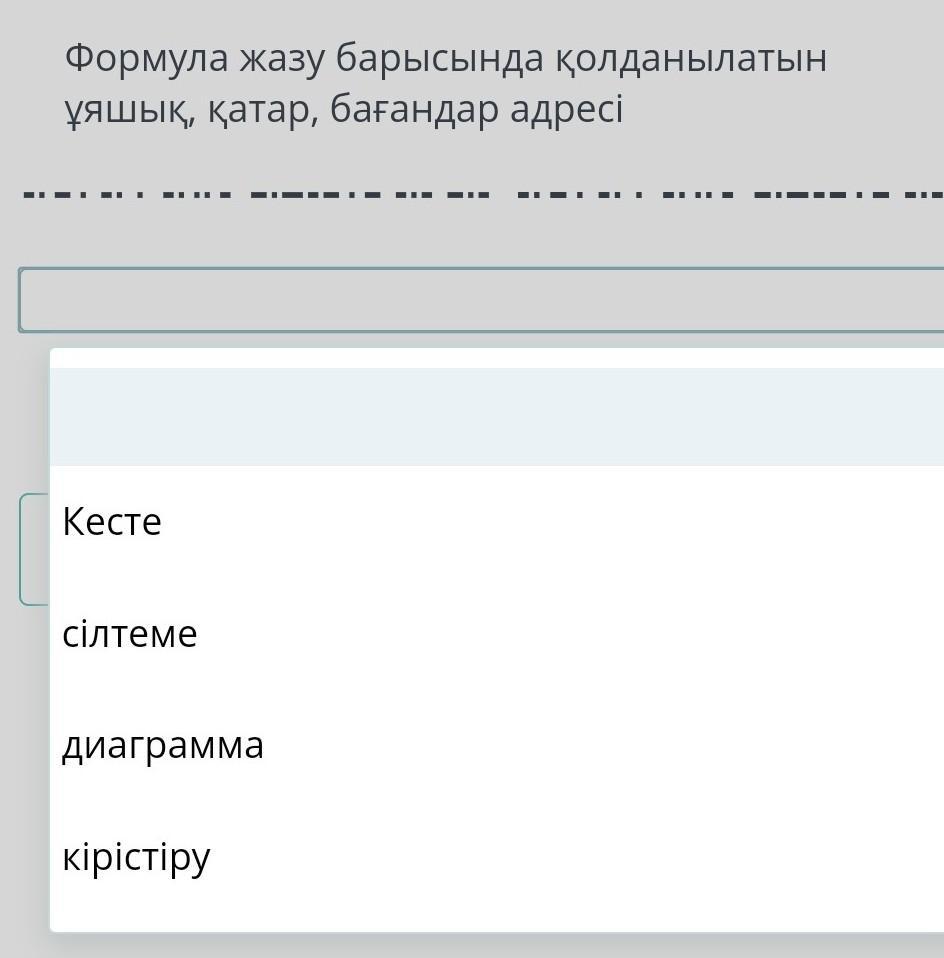The image size is (944, 958).
Task: Click the dashed separator line under the question
Action: 480,193
